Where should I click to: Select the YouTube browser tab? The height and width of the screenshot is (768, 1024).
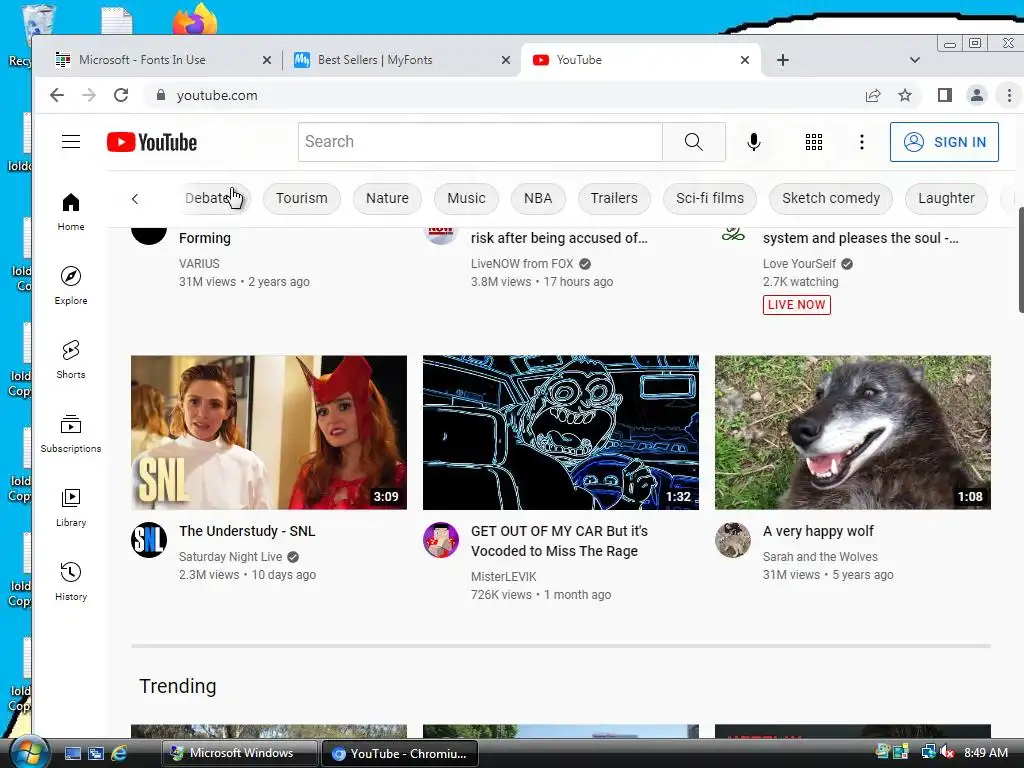point(640,60)
